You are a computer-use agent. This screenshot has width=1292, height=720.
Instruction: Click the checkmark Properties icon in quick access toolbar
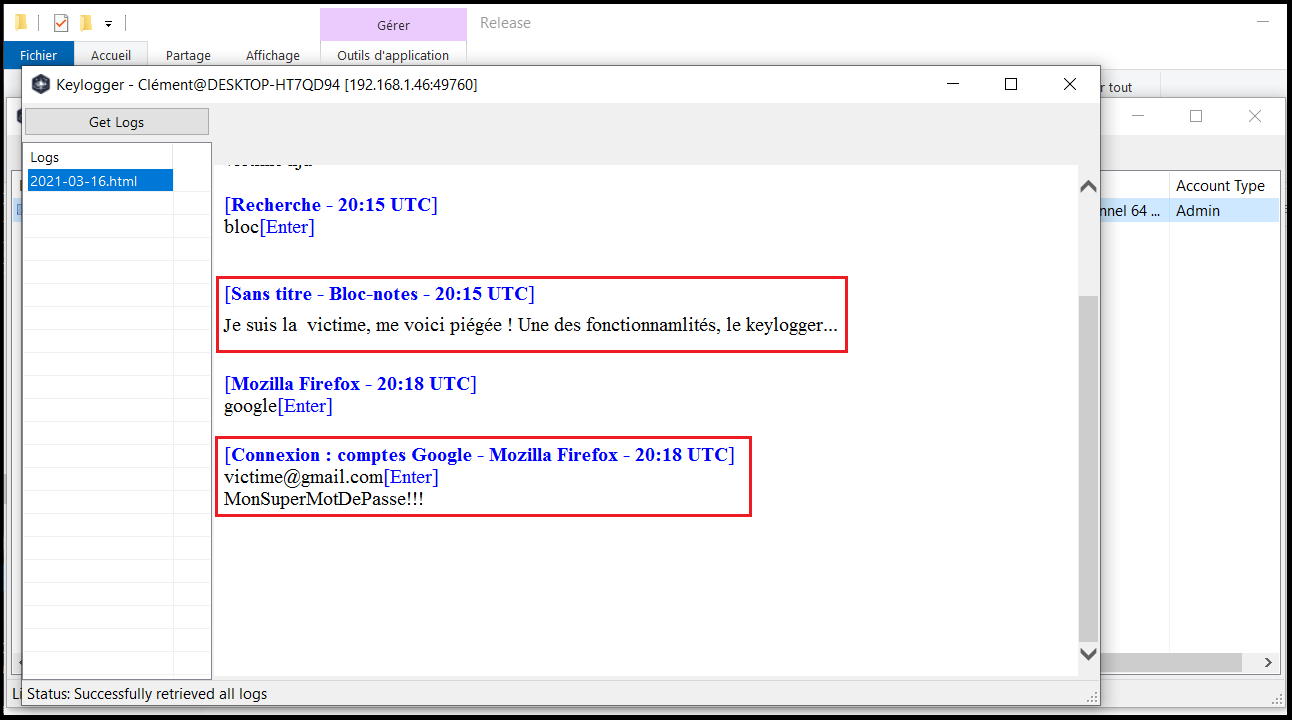coord(61,23)
